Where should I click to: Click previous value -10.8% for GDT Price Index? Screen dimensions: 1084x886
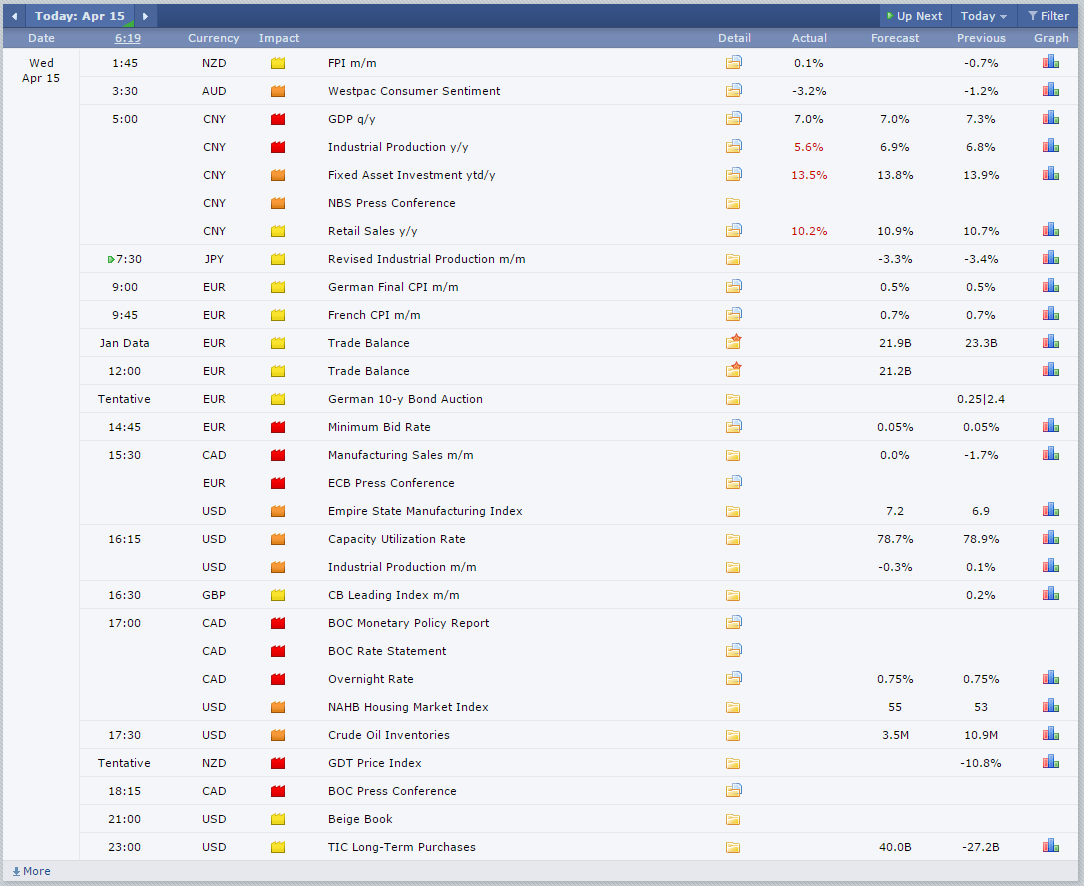click(981, 763)
